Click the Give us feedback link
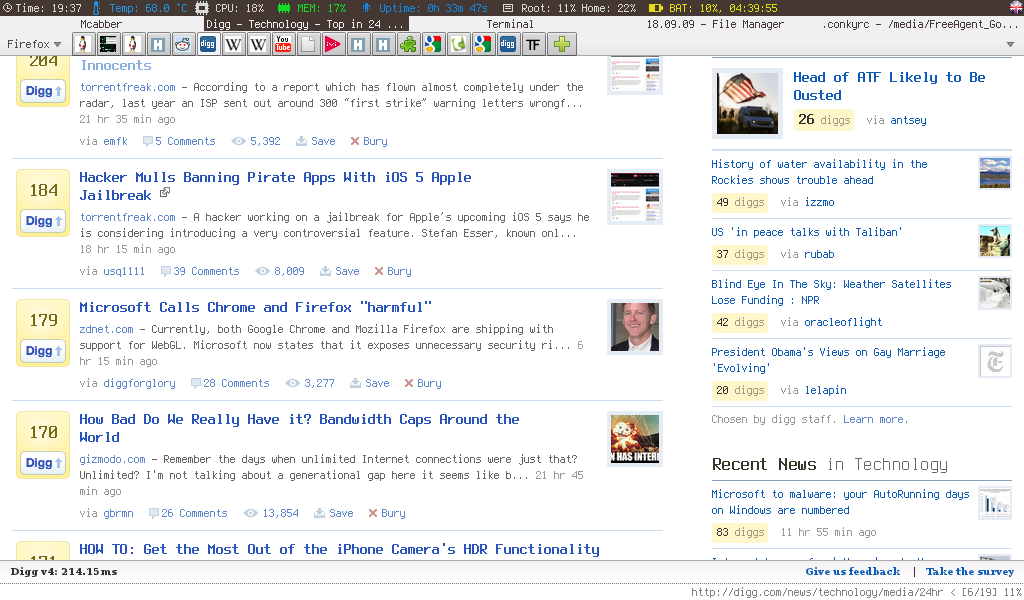 pyautogui.click(x=852, y=571)
